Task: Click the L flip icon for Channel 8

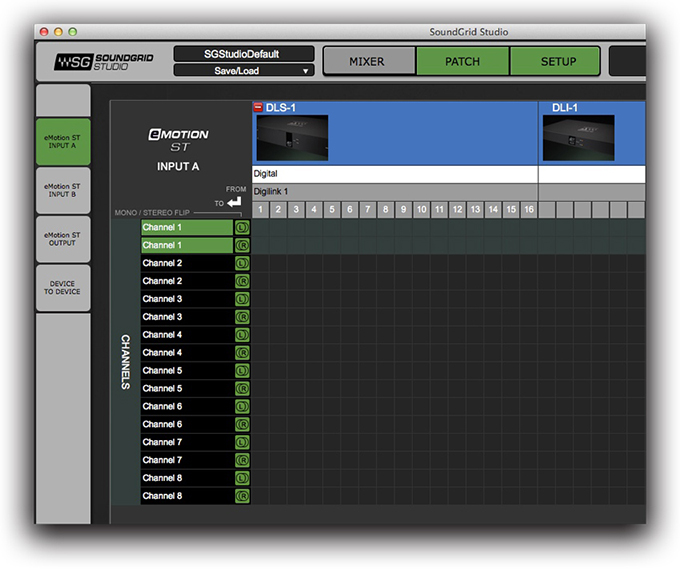Action: point(242,478)
